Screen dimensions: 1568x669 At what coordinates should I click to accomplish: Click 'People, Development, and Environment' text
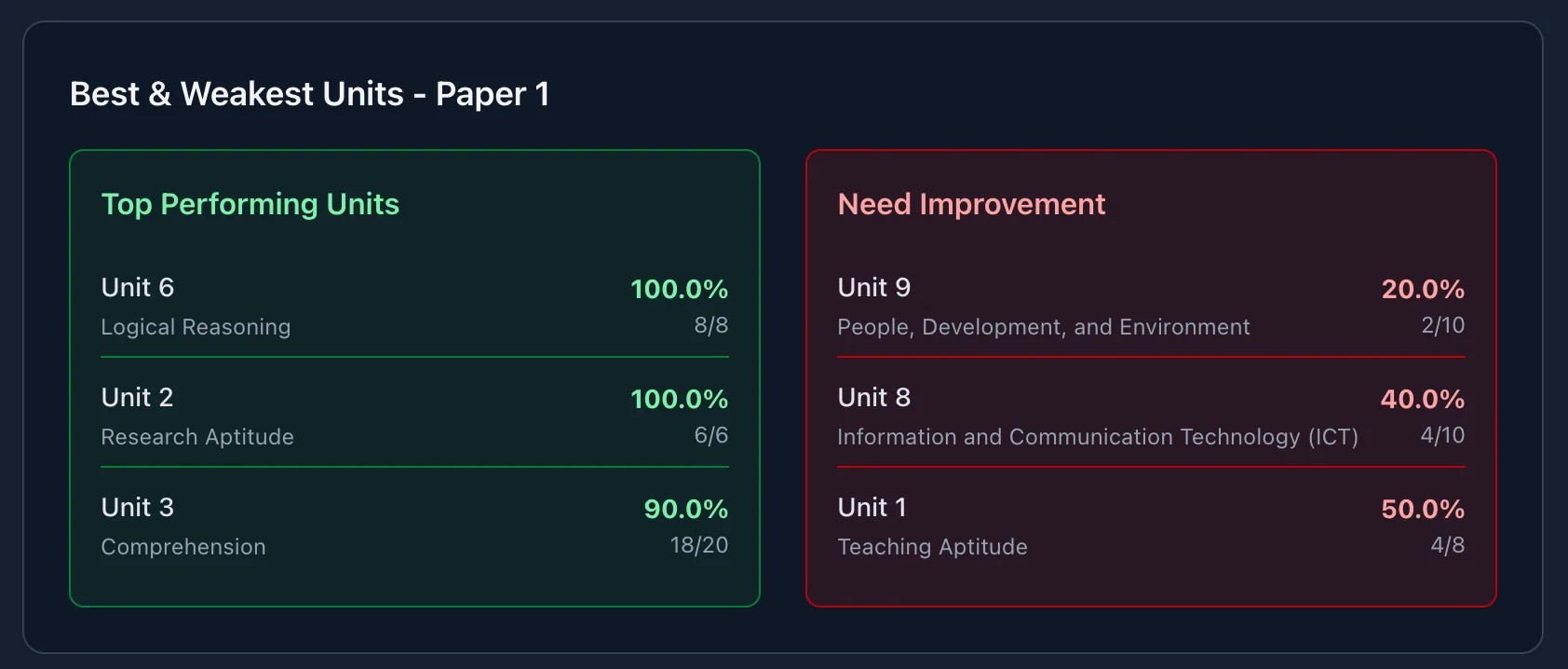[1043, 327]
